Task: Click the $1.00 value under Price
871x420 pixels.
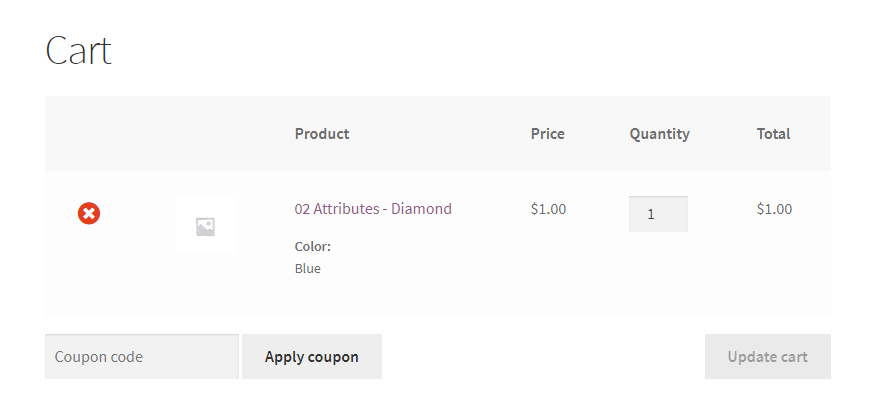Action: [x=548, y=209]
